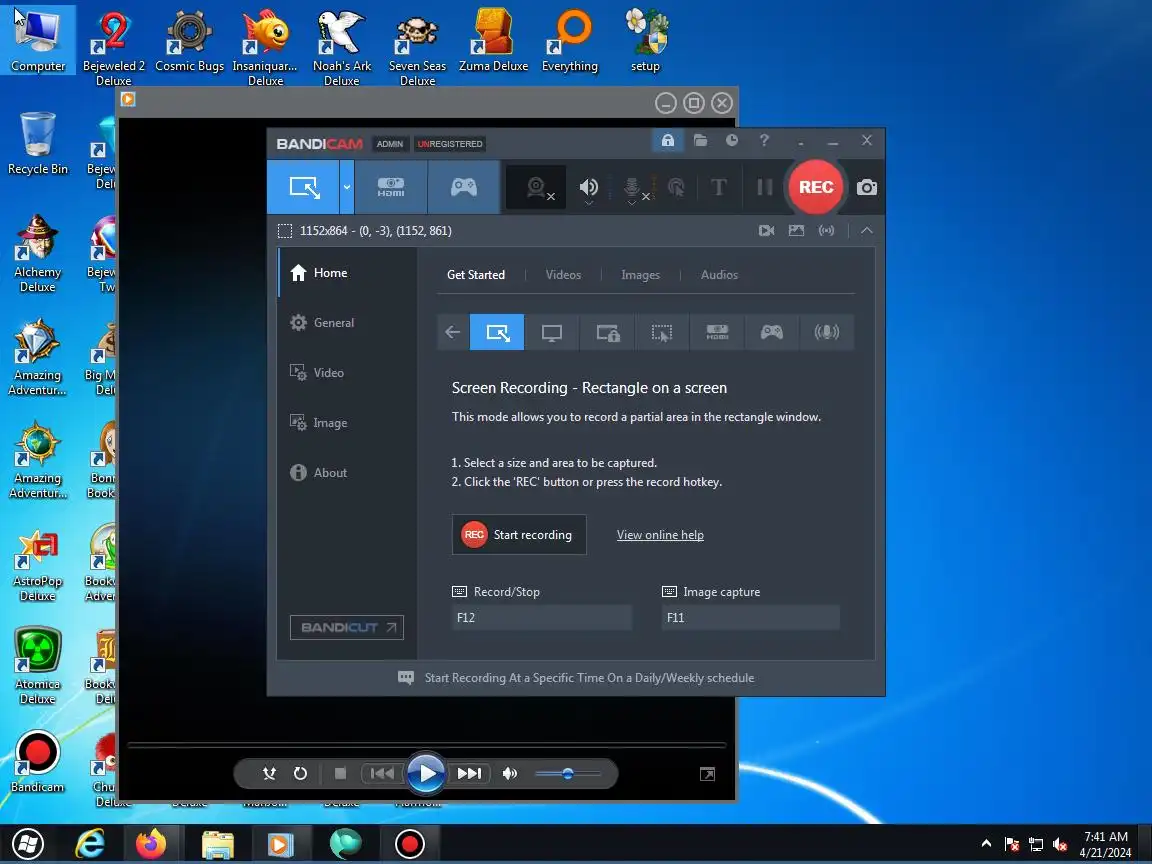The width and height of the screenshot is (1152, 864).
Task: Click media player volume slider
Action: (x=567, y=774)
